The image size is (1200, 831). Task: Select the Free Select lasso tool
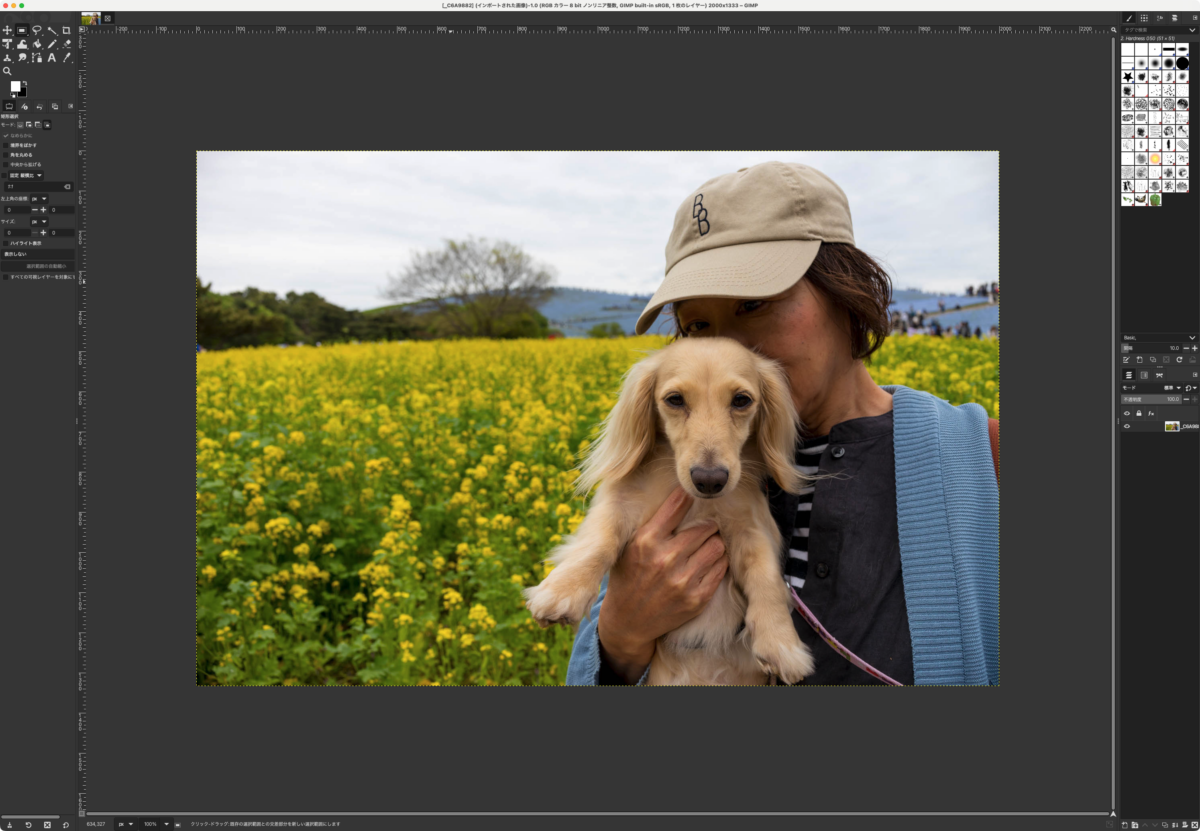[x=37, y=30]
